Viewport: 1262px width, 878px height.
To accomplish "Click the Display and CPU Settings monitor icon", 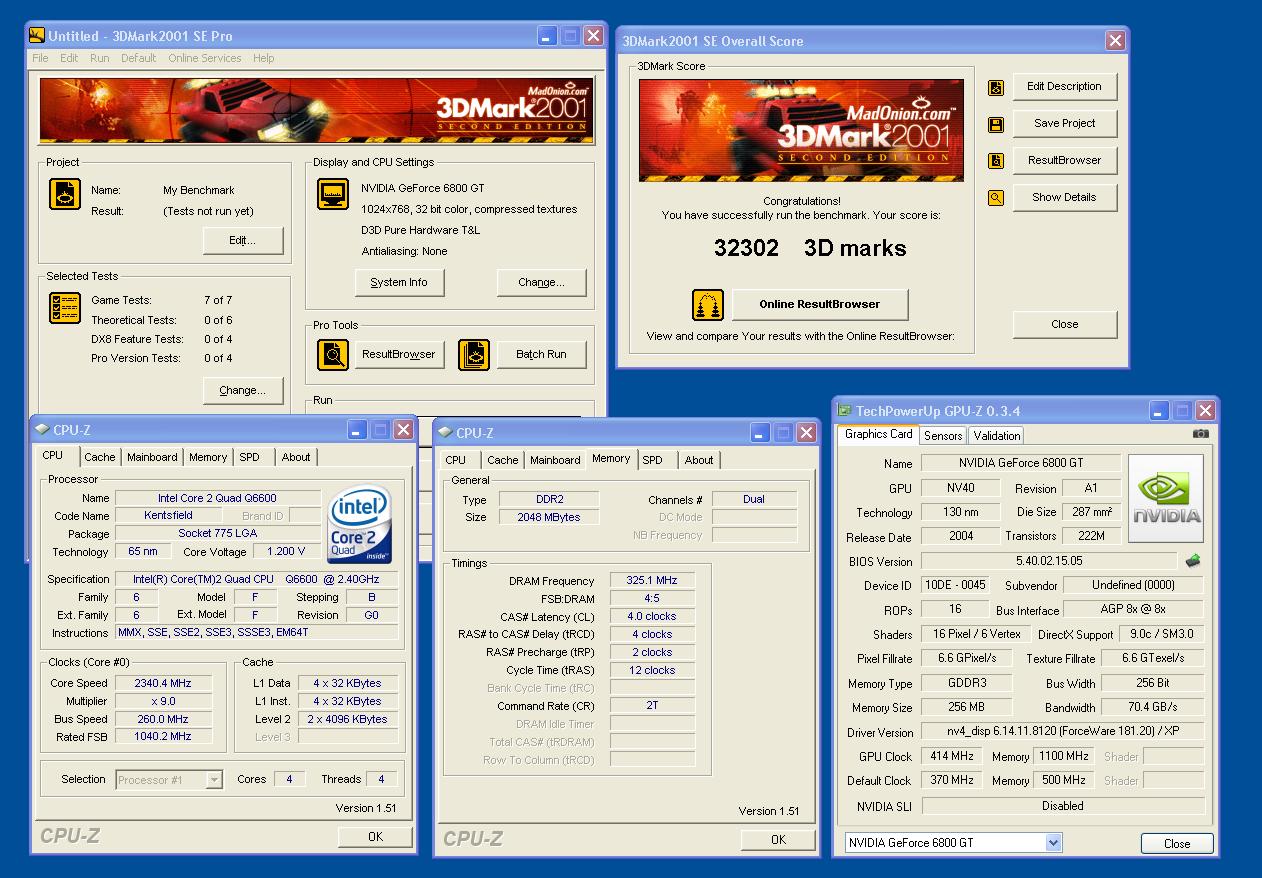I will [x=333, y=194].
